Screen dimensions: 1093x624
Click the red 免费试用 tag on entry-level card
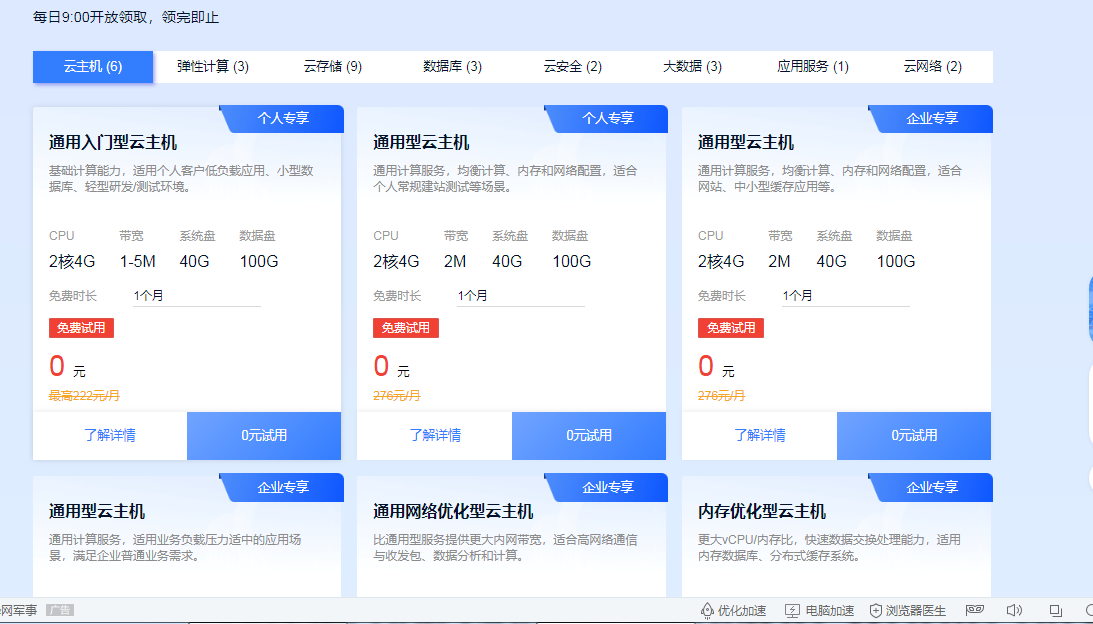point(80,328)
